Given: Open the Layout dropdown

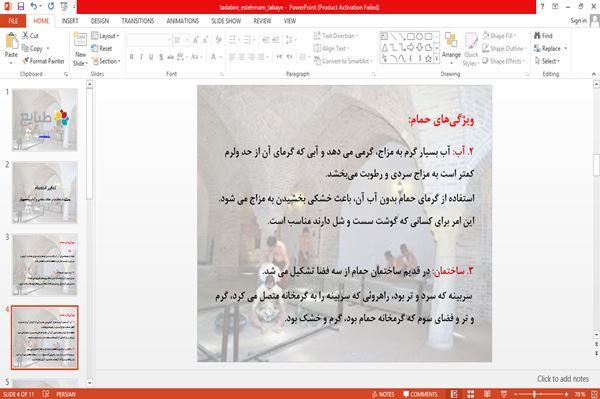Looking at the screenshot, I should pos(105,36).
